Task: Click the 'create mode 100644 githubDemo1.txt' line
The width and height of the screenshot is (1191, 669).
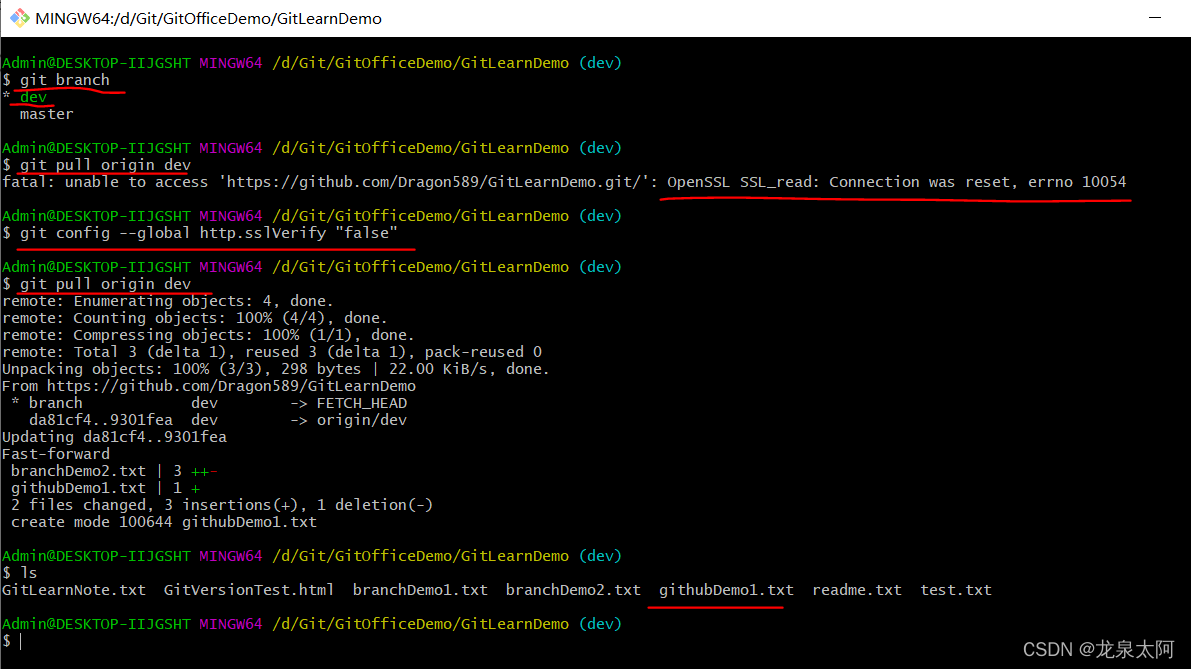Action: [163, 522]
